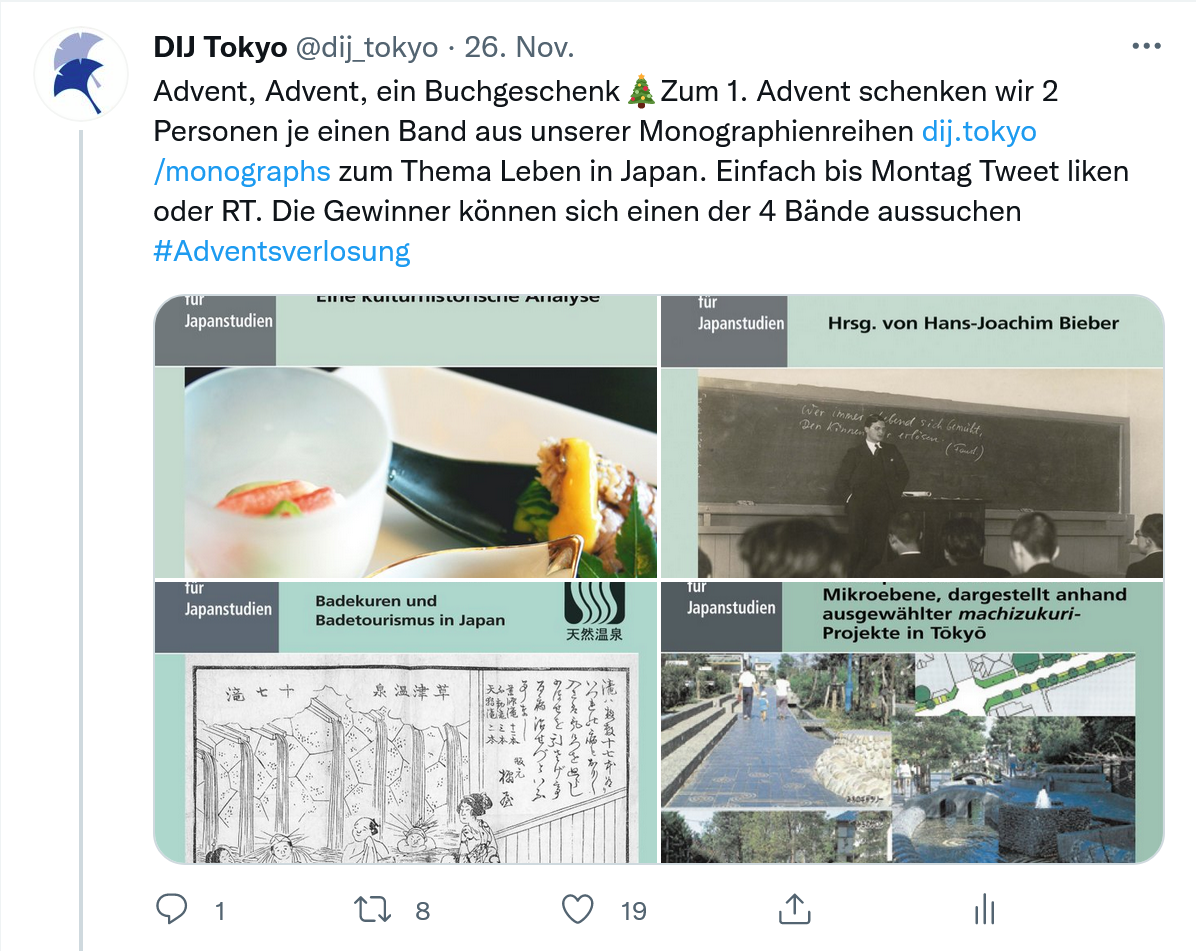Click the reply count 1
The width and height of the screenshot is (1196, 951).
point(220,911)
